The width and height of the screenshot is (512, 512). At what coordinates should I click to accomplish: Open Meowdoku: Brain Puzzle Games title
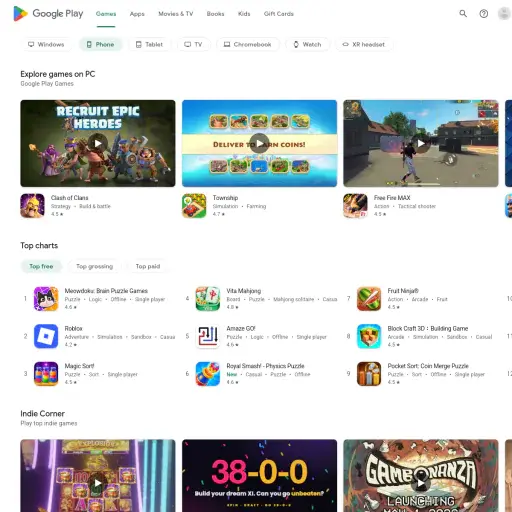(x=106, y=291)
